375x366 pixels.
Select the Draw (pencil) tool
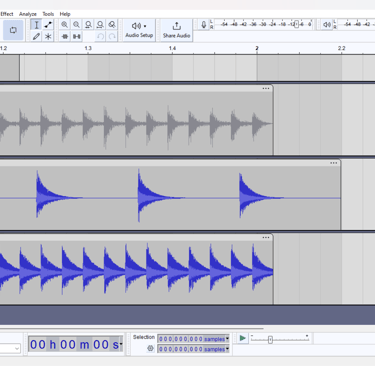36,36
